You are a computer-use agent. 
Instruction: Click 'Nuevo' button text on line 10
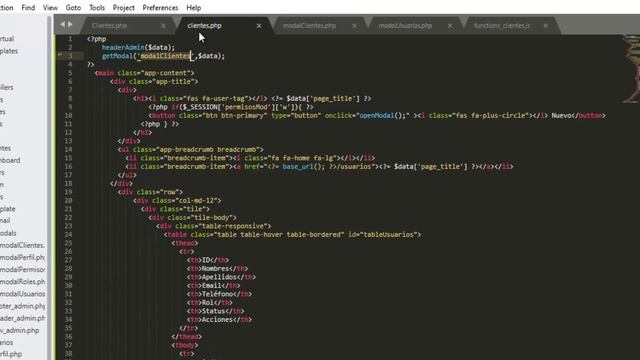pos(561,116)
